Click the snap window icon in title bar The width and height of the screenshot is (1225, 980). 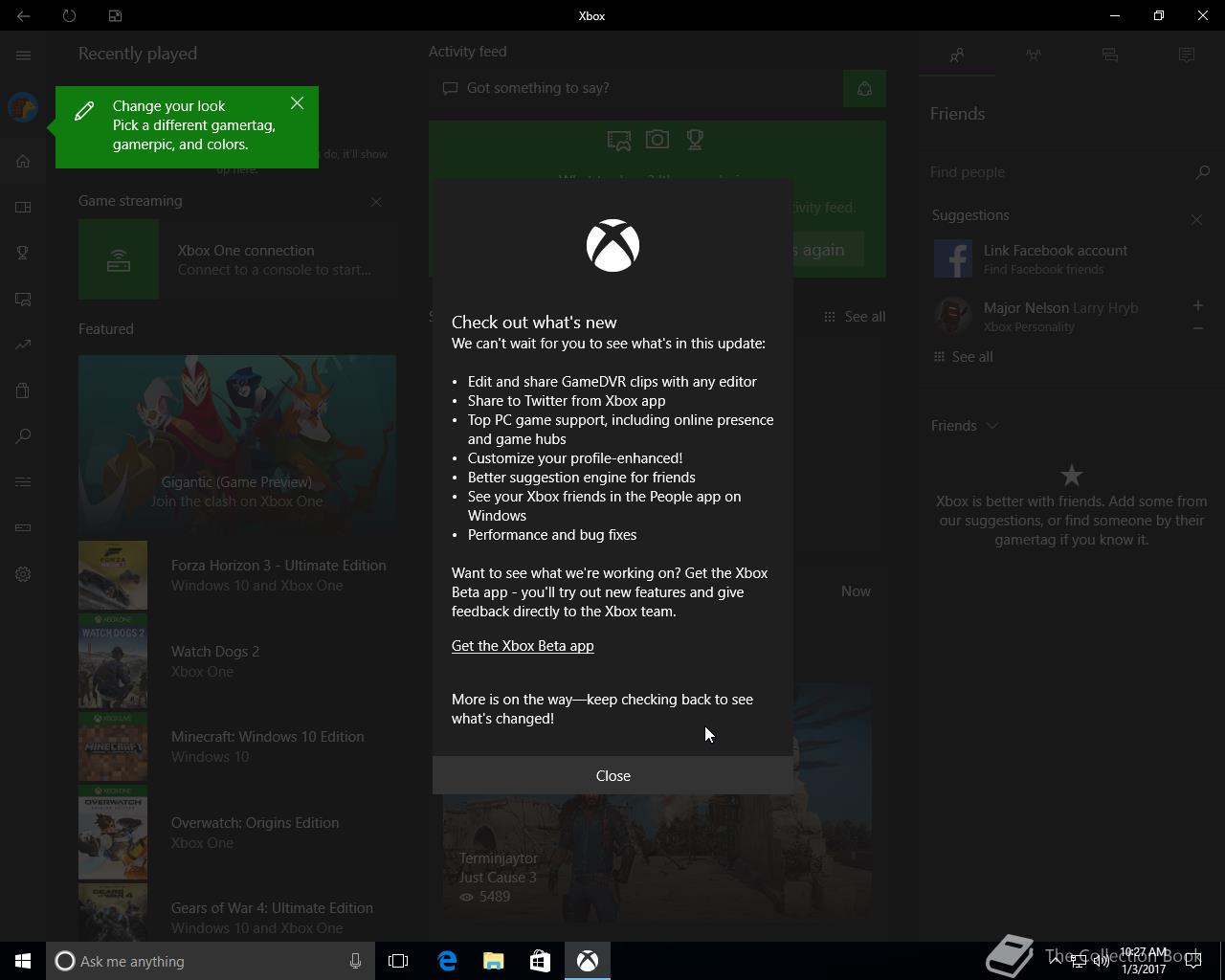tap(115, 15)
